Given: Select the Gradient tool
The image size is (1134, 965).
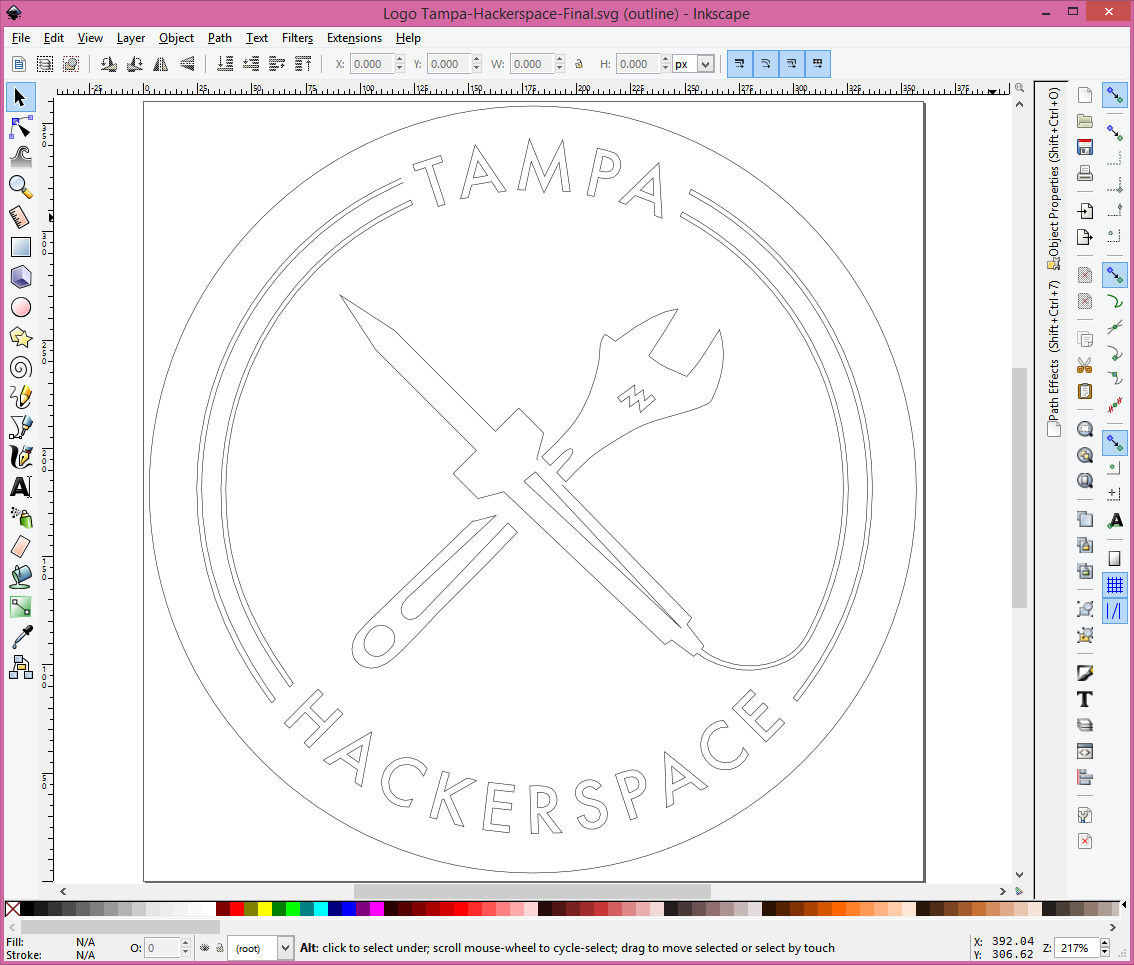Looking at the screenshot, I should tap(20, 607).
